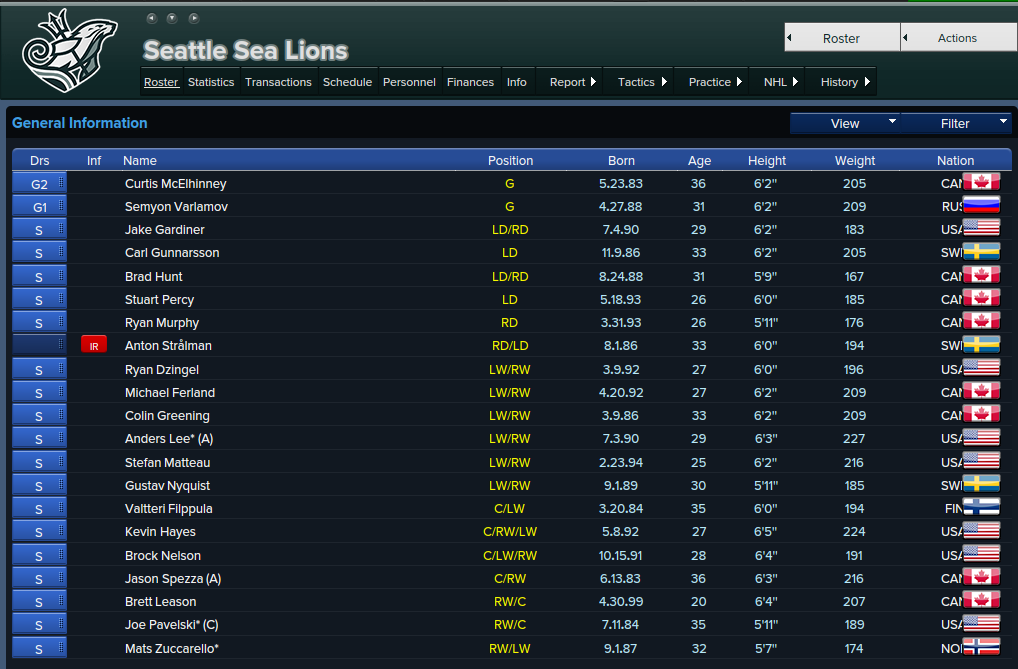Sort roster by Drs column header
The height and width of the screenshot is (669, 1018).
[x=40, y=160]
